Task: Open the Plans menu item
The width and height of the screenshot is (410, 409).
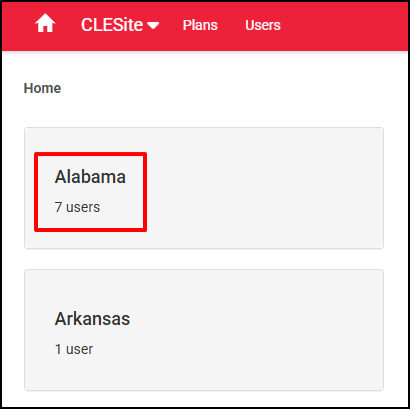Action: click(200, 25)
